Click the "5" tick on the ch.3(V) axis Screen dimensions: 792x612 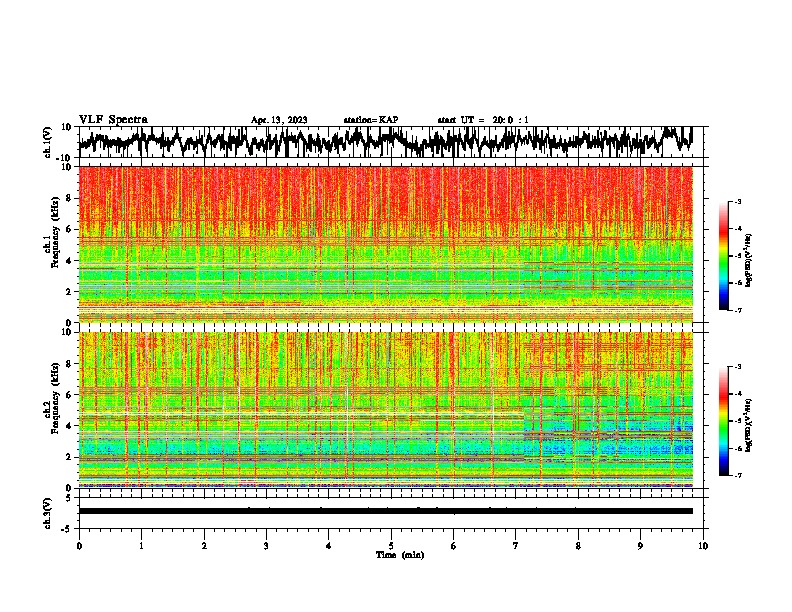coord(70,498)
